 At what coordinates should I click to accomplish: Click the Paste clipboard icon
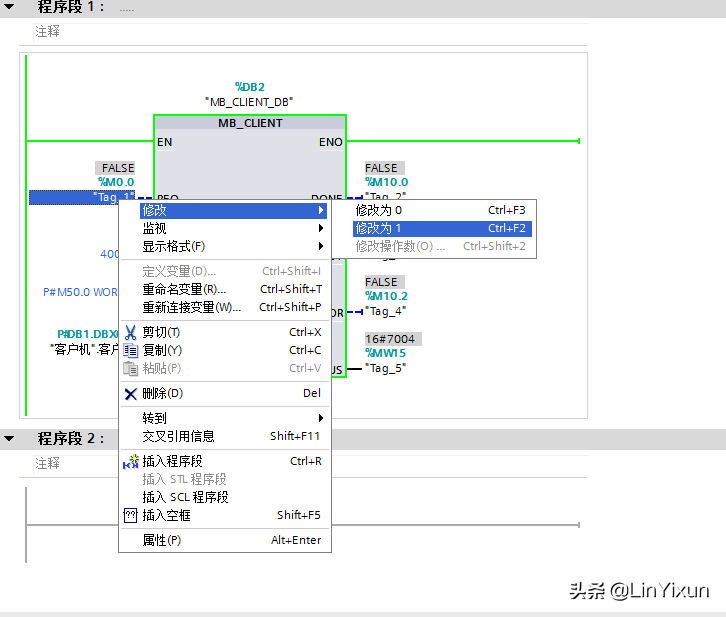tap(131, 368)
